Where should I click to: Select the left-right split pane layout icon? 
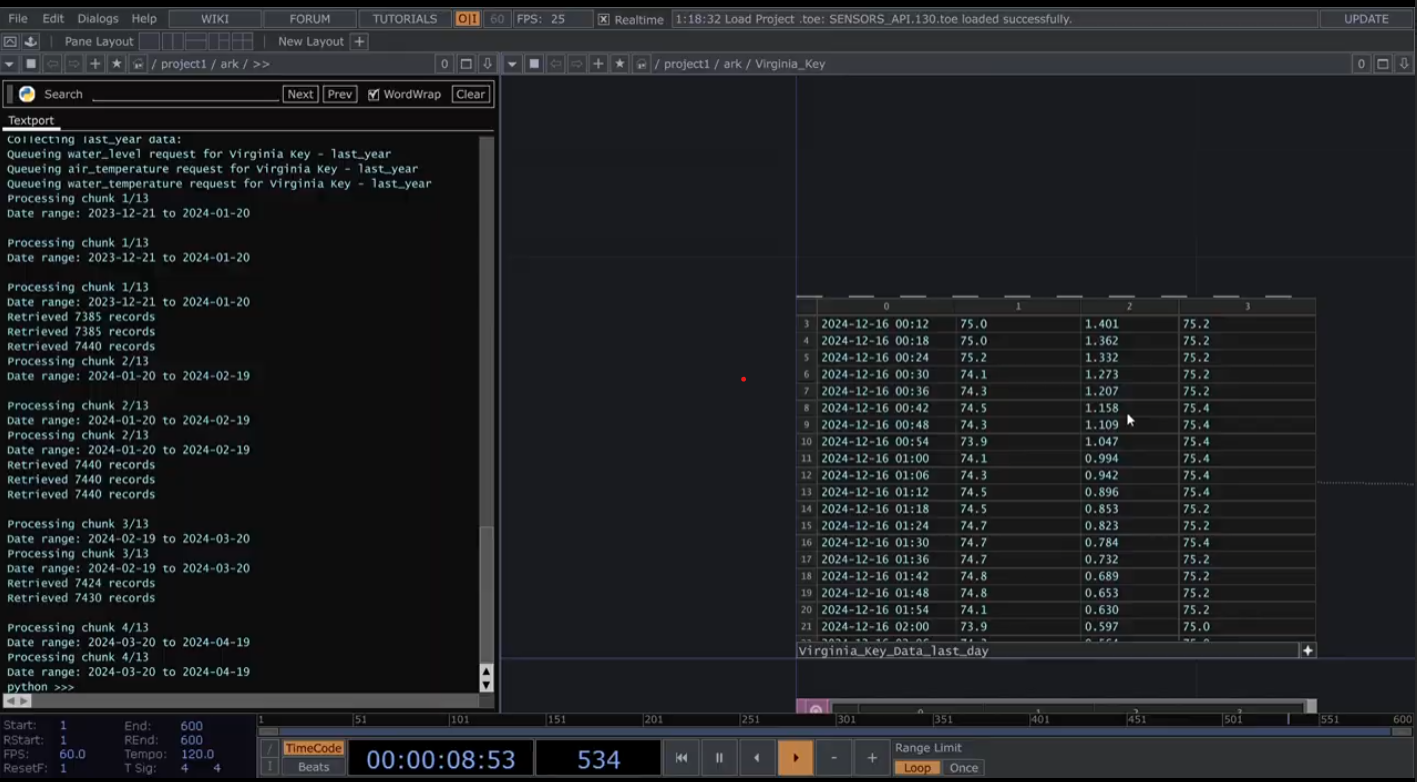(x=173, y=41)
